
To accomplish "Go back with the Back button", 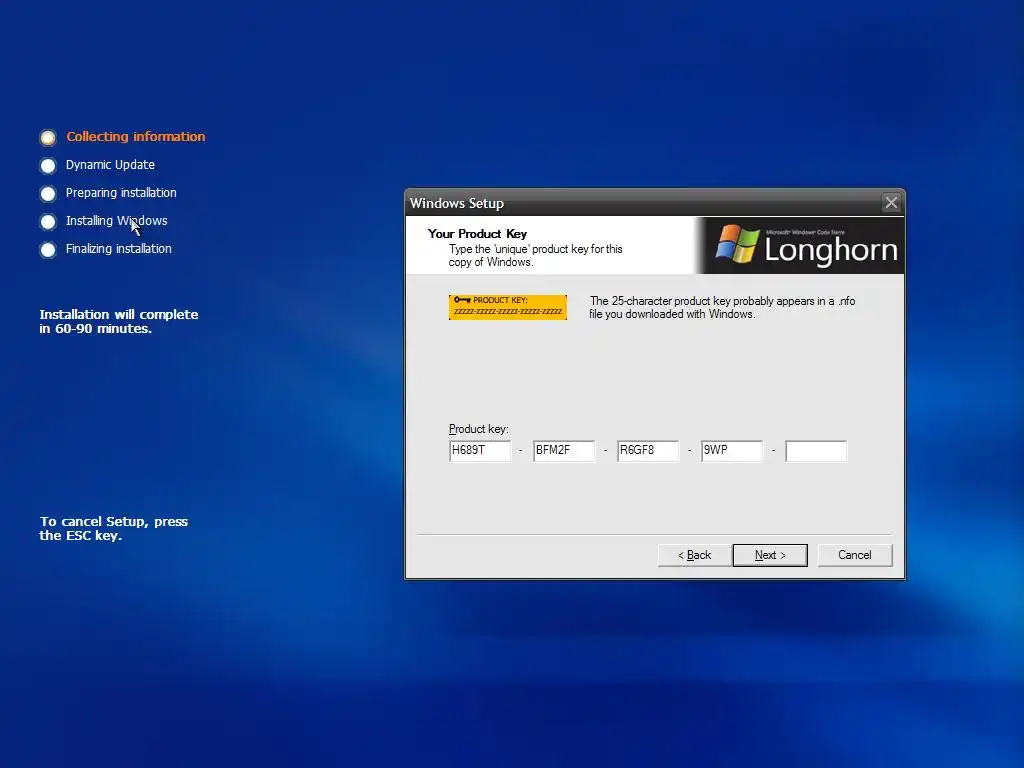I will click(x=694, y=555).
